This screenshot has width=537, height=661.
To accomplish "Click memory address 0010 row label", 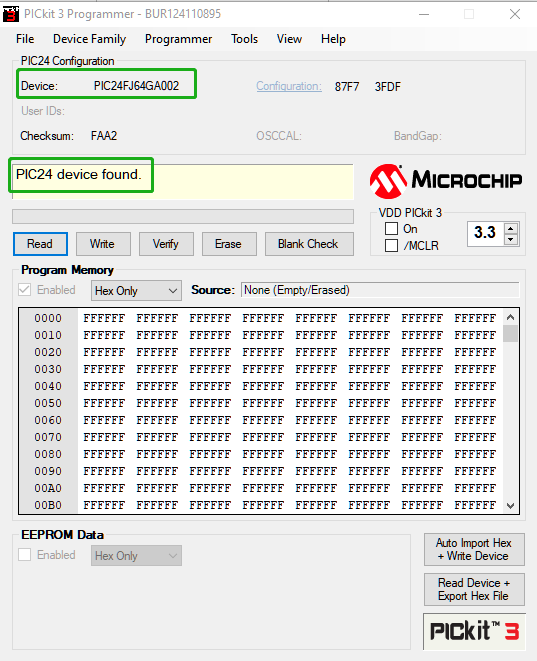I will click(48, 335).
